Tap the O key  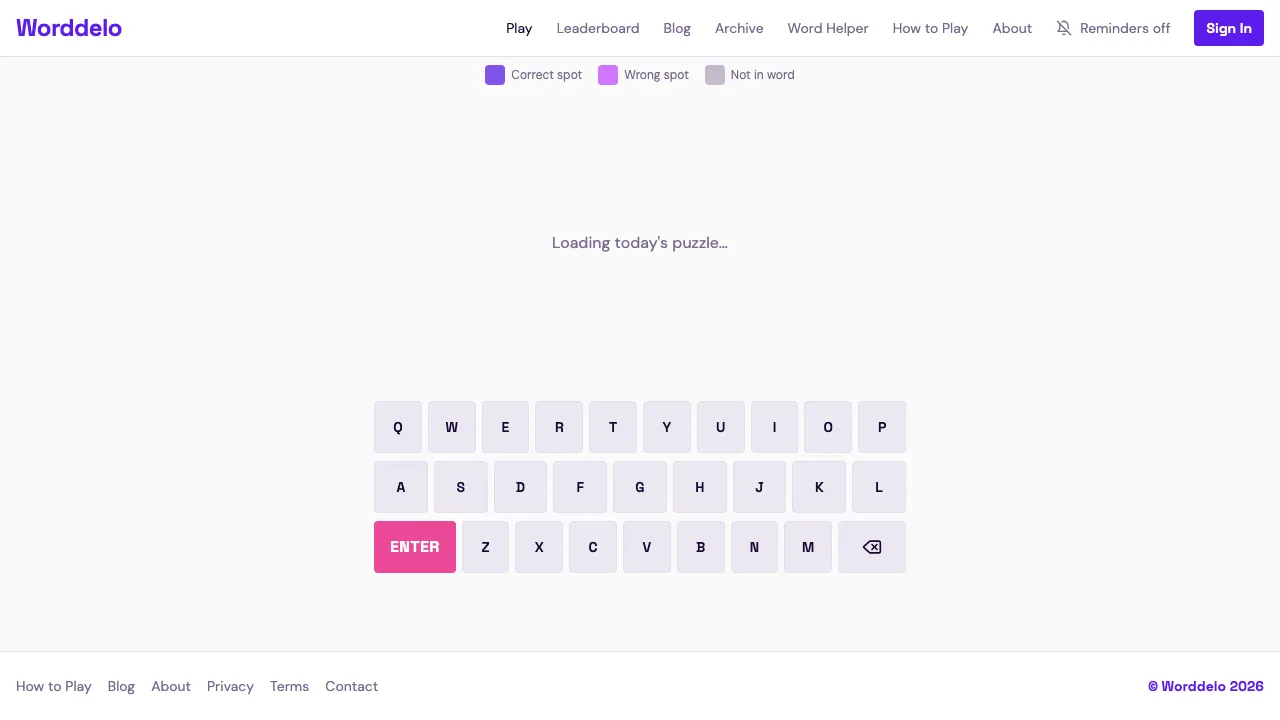tap(828, 427)
